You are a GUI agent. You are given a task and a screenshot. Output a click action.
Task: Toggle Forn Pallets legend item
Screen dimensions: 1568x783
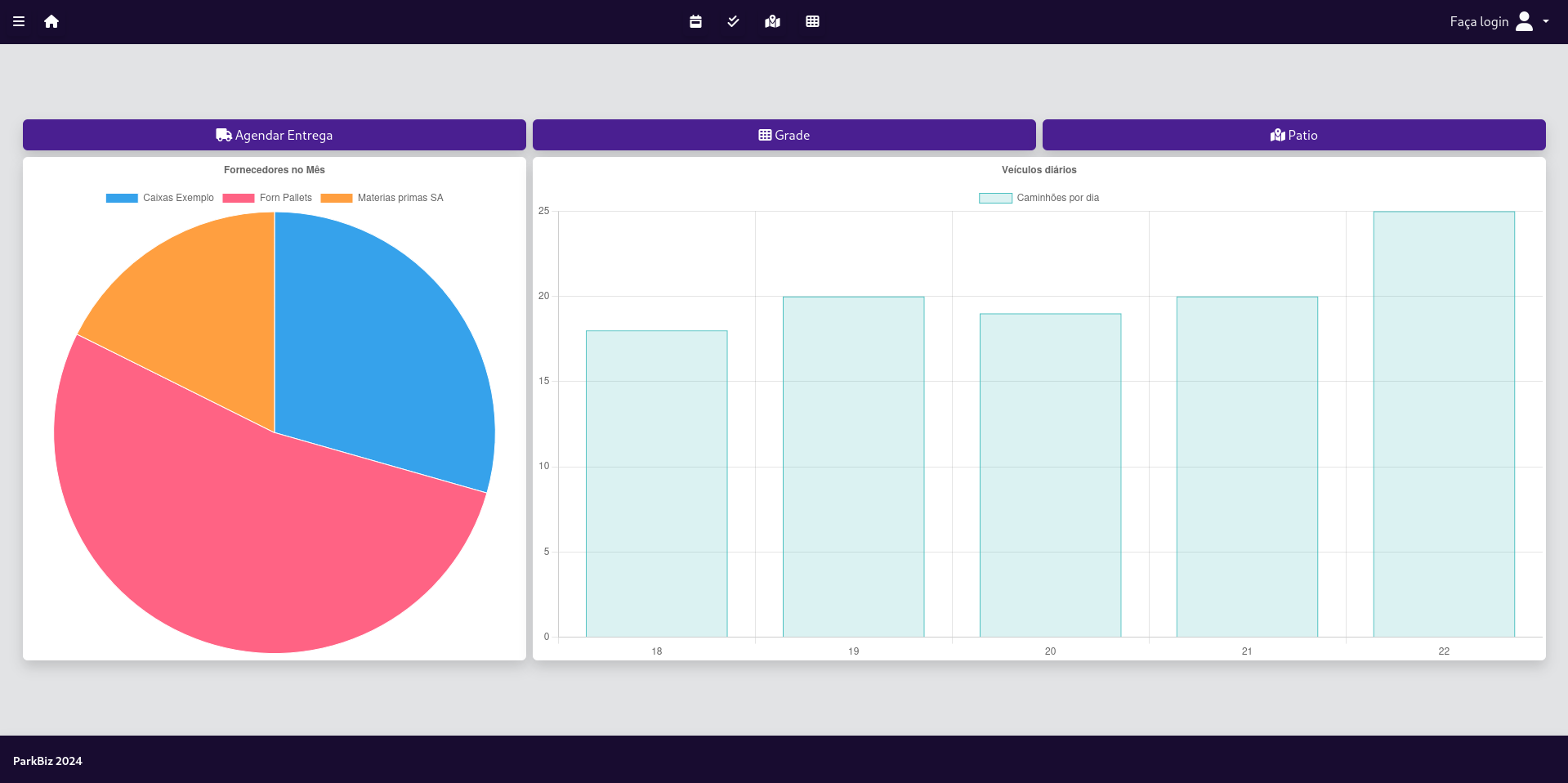click(x=267, y=198)
